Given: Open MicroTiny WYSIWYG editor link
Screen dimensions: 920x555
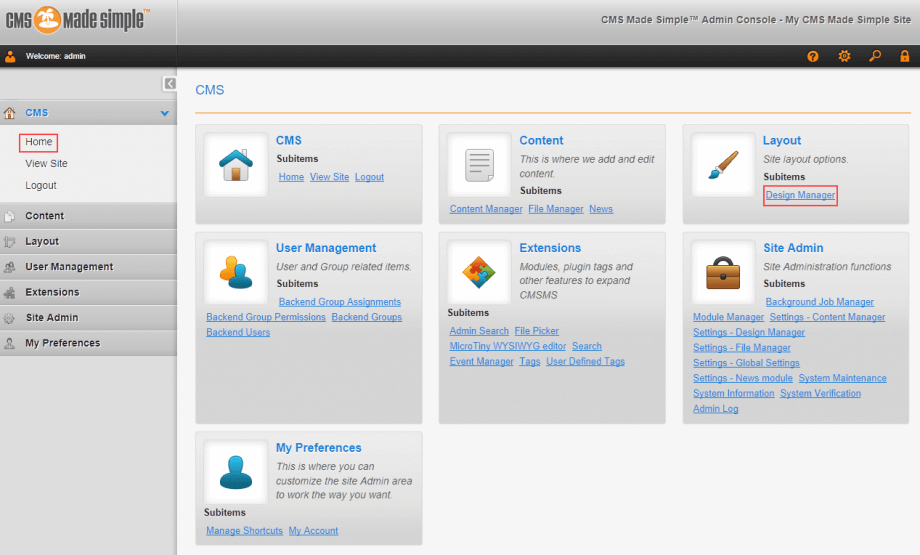Looking at the screenshot, I should pyautogui.click(x=508, y=347).
